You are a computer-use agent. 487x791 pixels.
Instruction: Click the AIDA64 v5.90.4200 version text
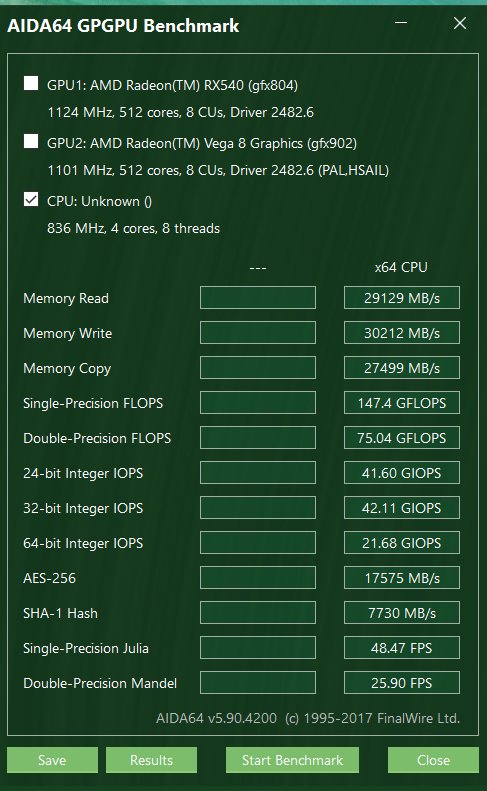(217, 718)
